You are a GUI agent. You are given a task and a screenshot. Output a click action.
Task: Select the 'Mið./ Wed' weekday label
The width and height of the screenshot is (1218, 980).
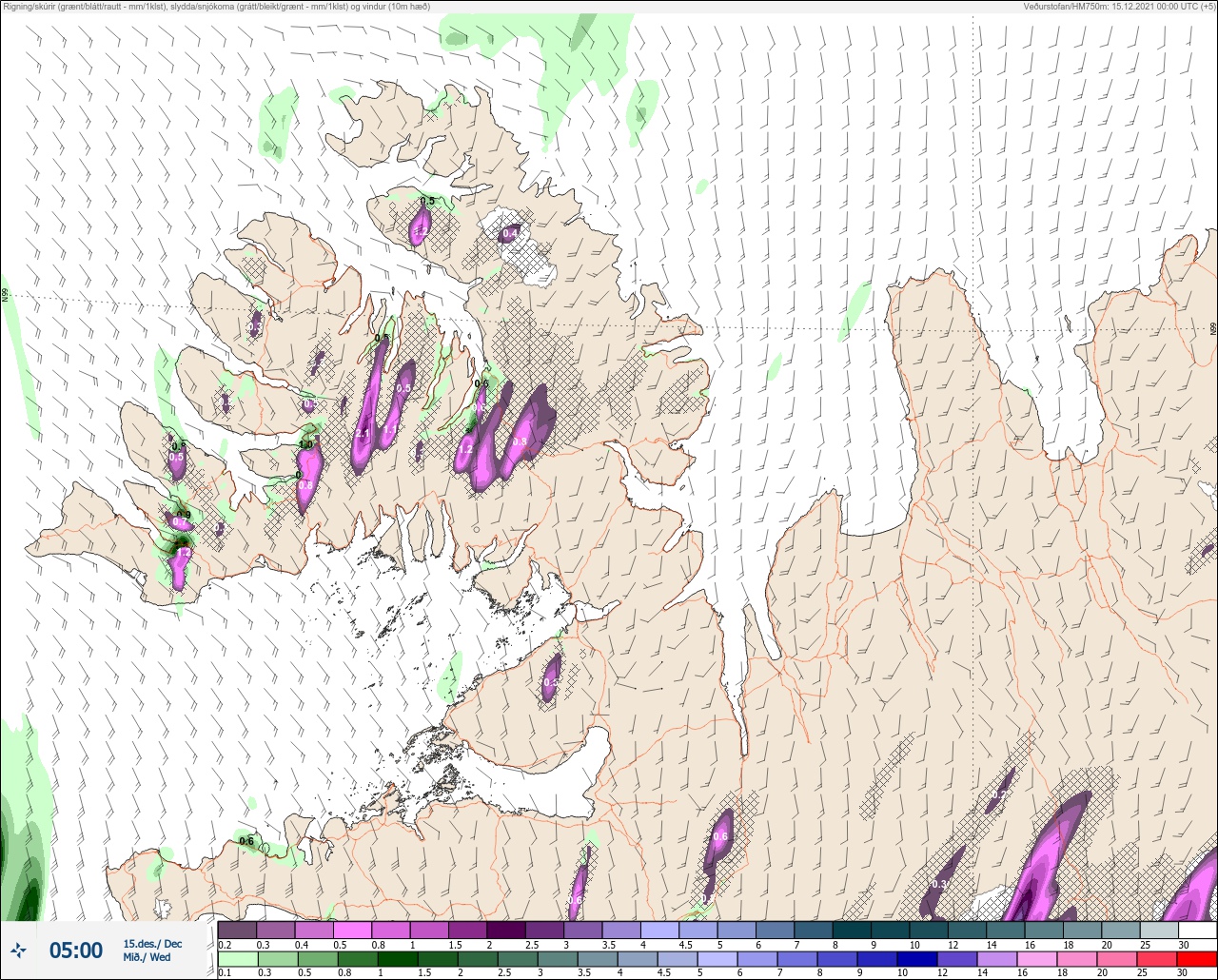pos(147,957)
